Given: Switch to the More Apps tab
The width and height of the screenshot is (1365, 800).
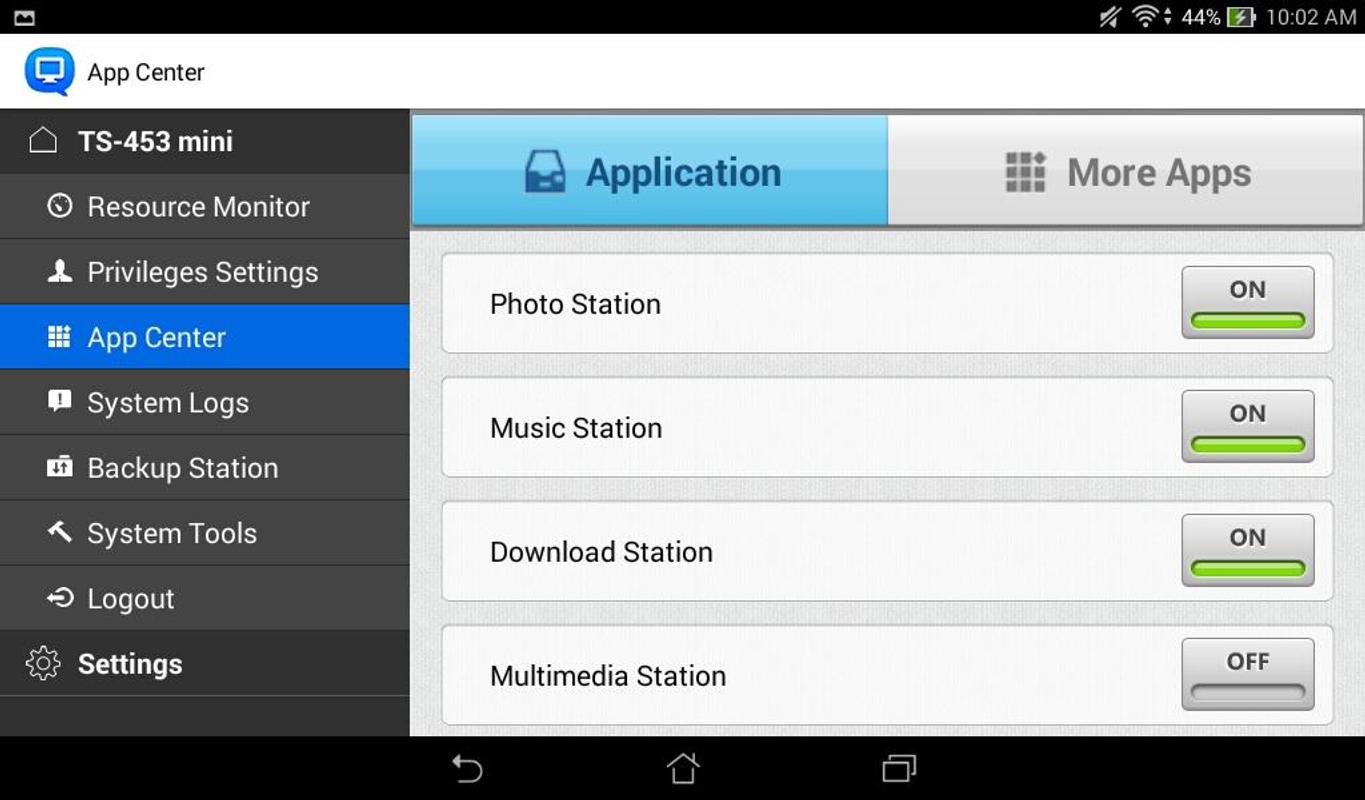Looking at the screenshot, I should (1125, 170).
